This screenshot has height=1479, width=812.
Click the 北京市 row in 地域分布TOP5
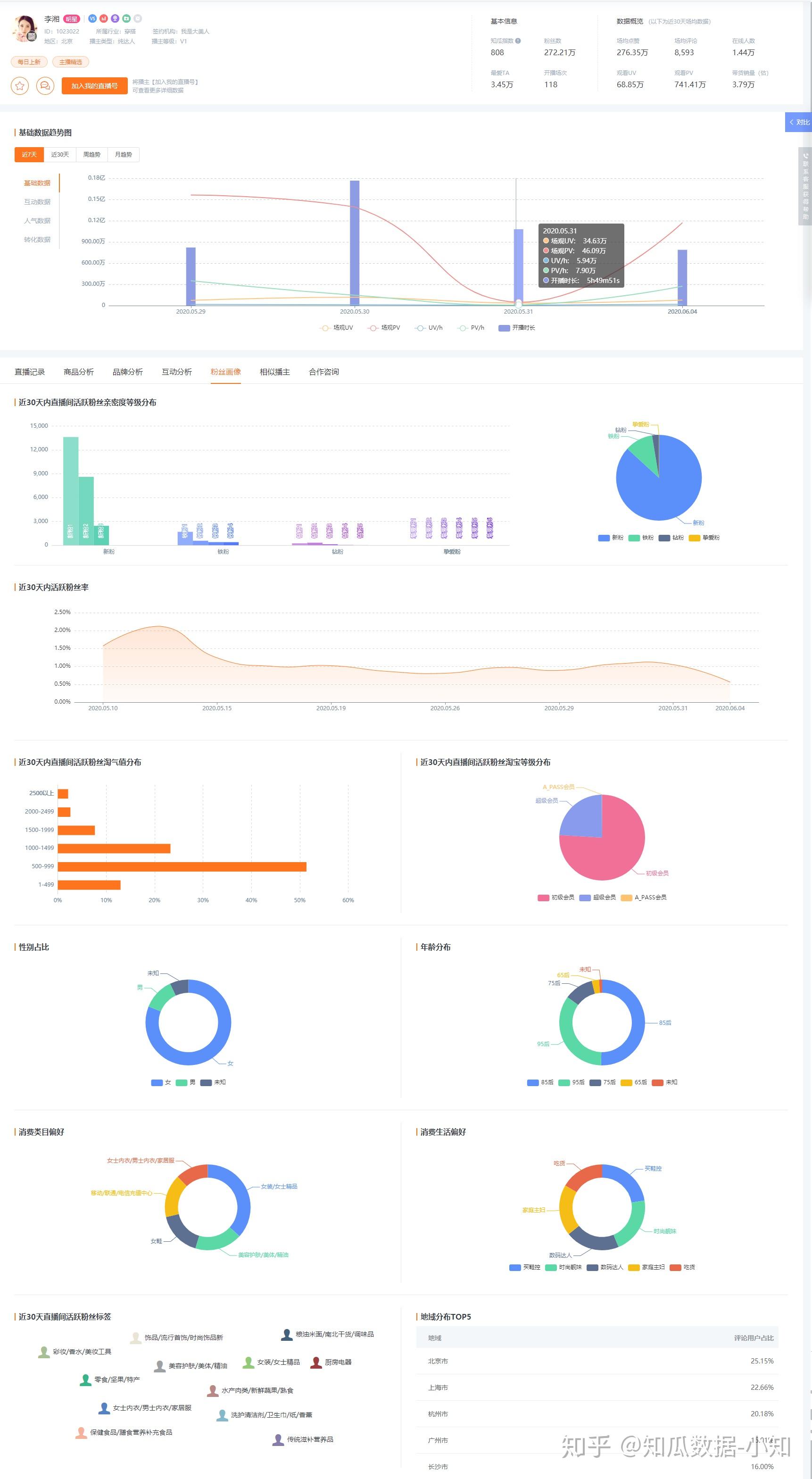tap(597, 1361)
